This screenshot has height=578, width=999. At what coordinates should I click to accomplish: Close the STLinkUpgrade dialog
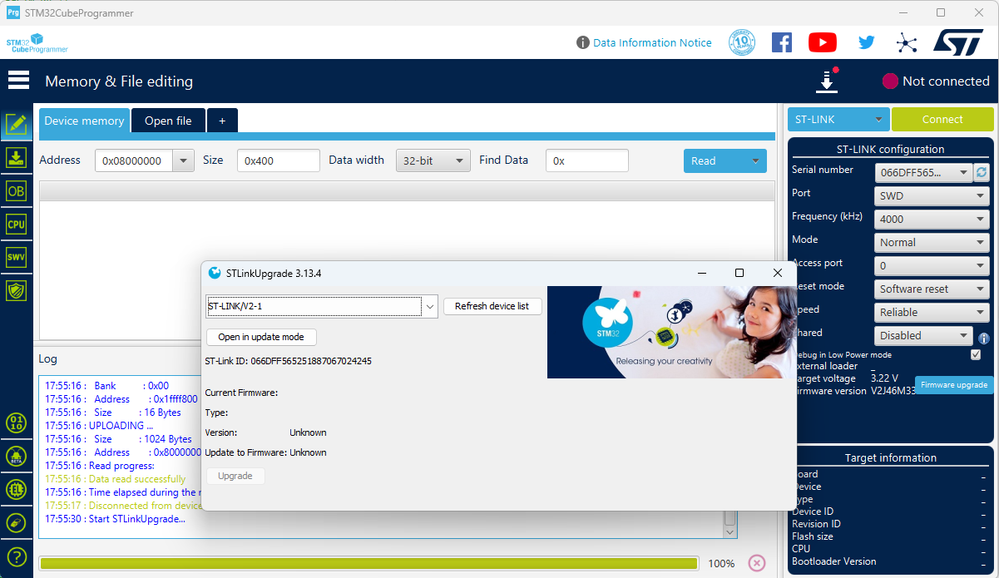coord(777,273)
